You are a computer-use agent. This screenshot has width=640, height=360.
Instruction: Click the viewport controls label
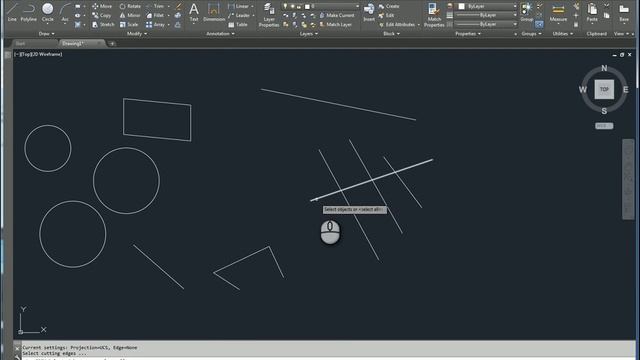tap(38, 54)
